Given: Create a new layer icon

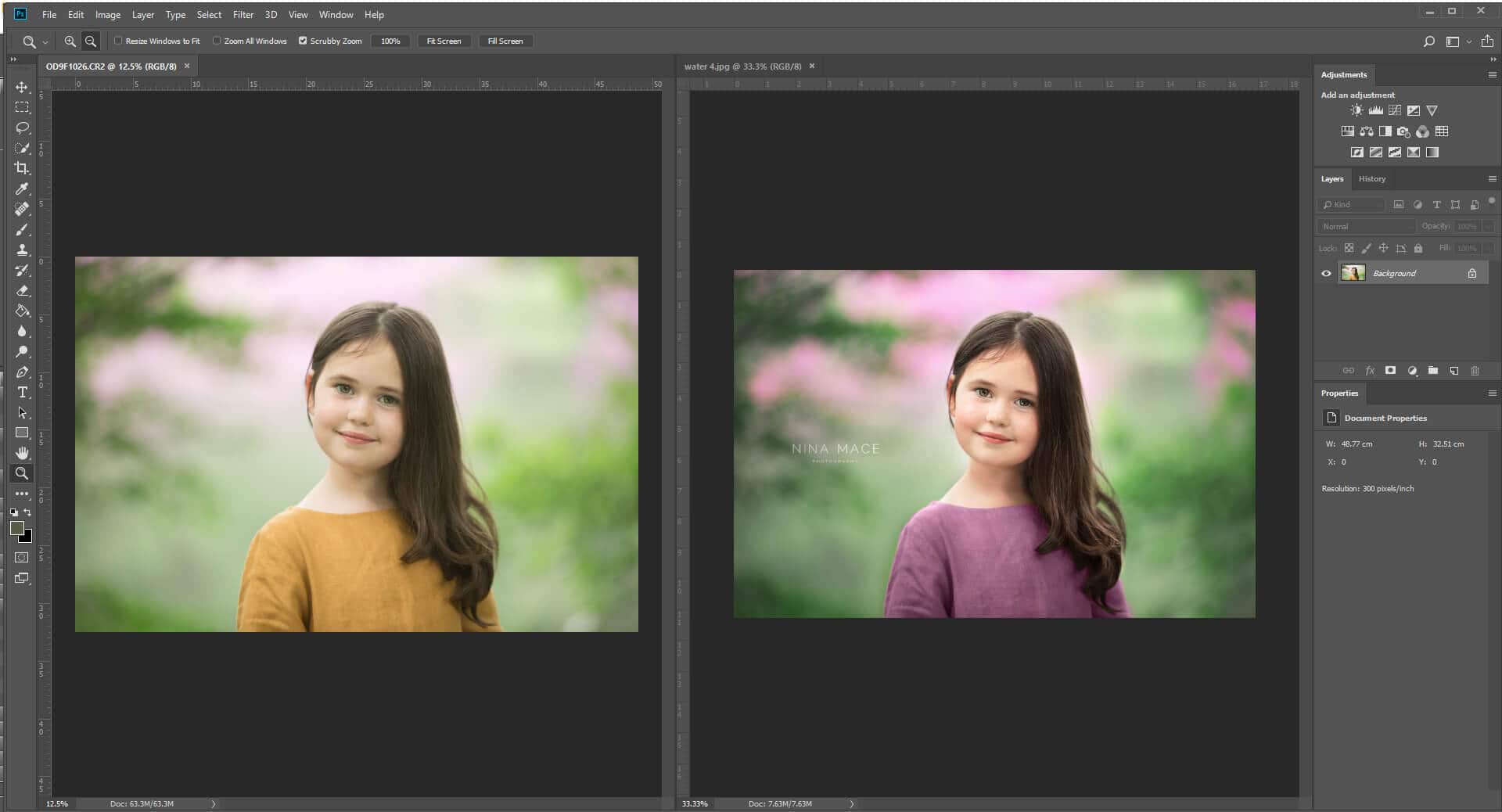Looking at the screenshot, I should click(x=1454, y=371).
